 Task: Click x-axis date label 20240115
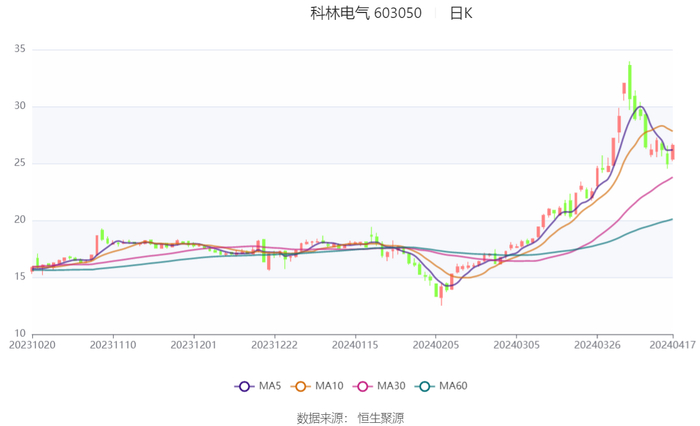coord(355,345)
